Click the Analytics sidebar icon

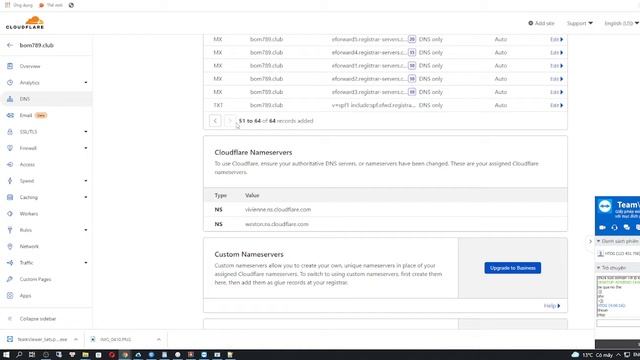10,82
